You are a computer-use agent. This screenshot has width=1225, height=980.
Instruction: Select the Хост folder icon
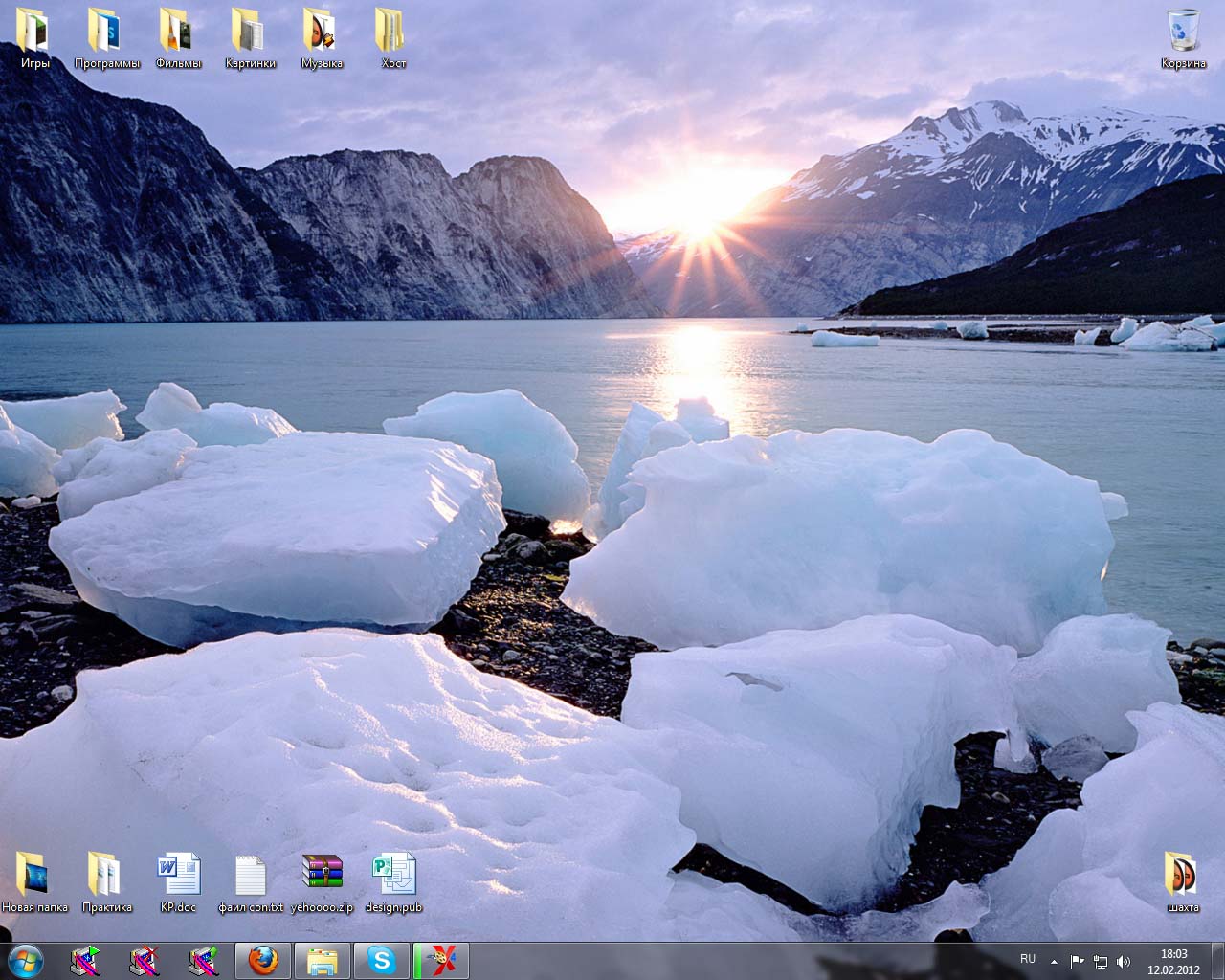click(393, 38)
